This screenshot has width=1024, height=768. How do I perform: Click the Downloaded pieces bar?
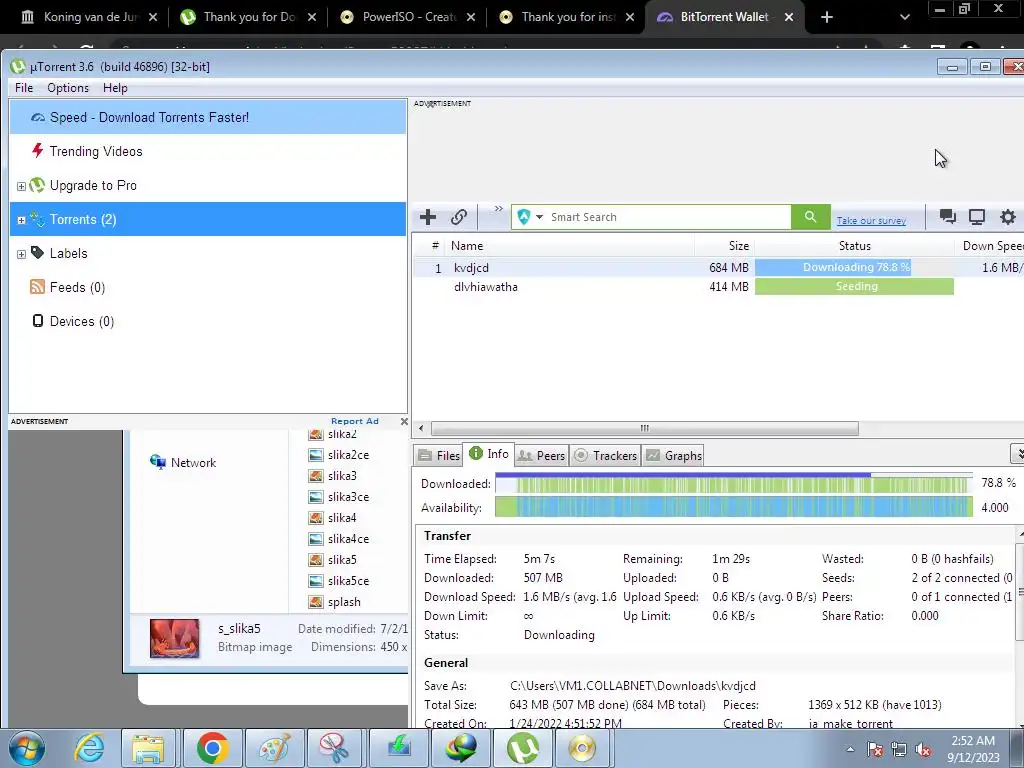[733, 484]
